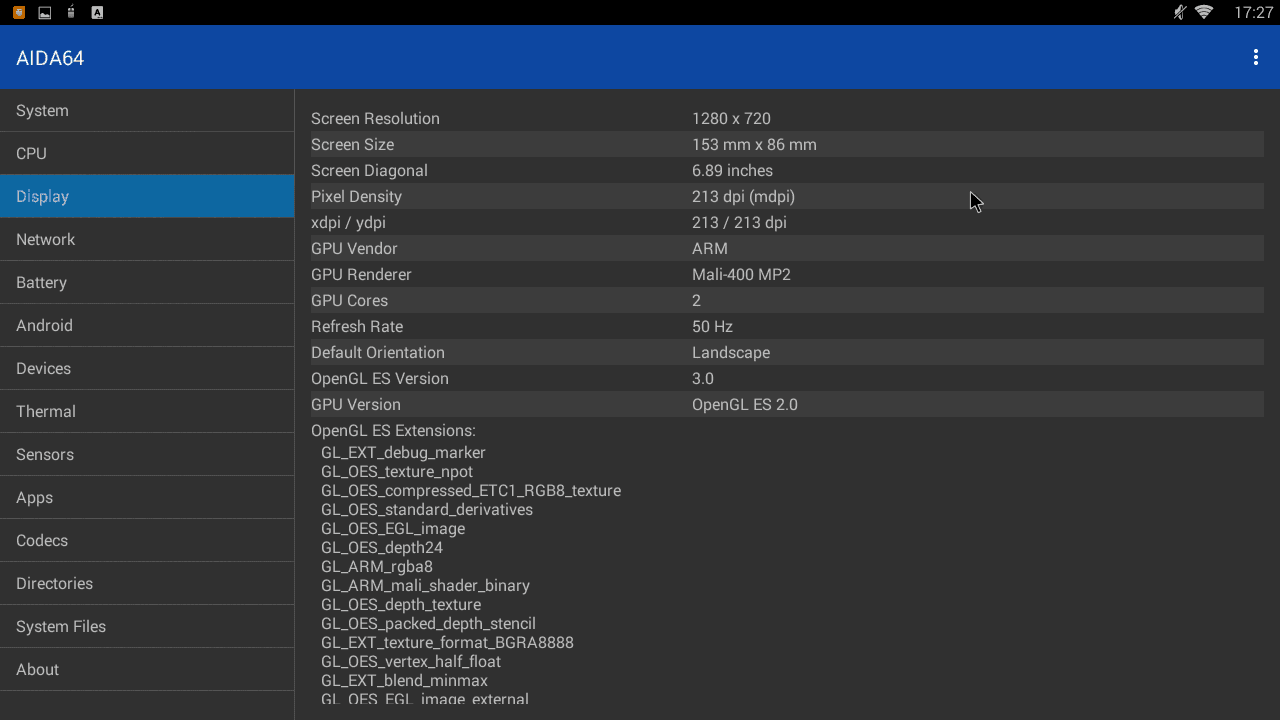Select the GPU Cores row label

pos(349,301)
